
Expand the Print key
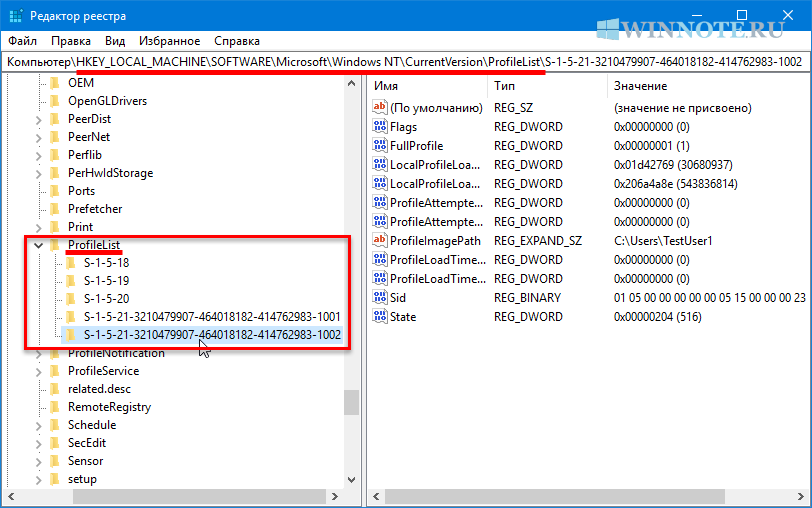pyautogui.click(x=38, y=228)
